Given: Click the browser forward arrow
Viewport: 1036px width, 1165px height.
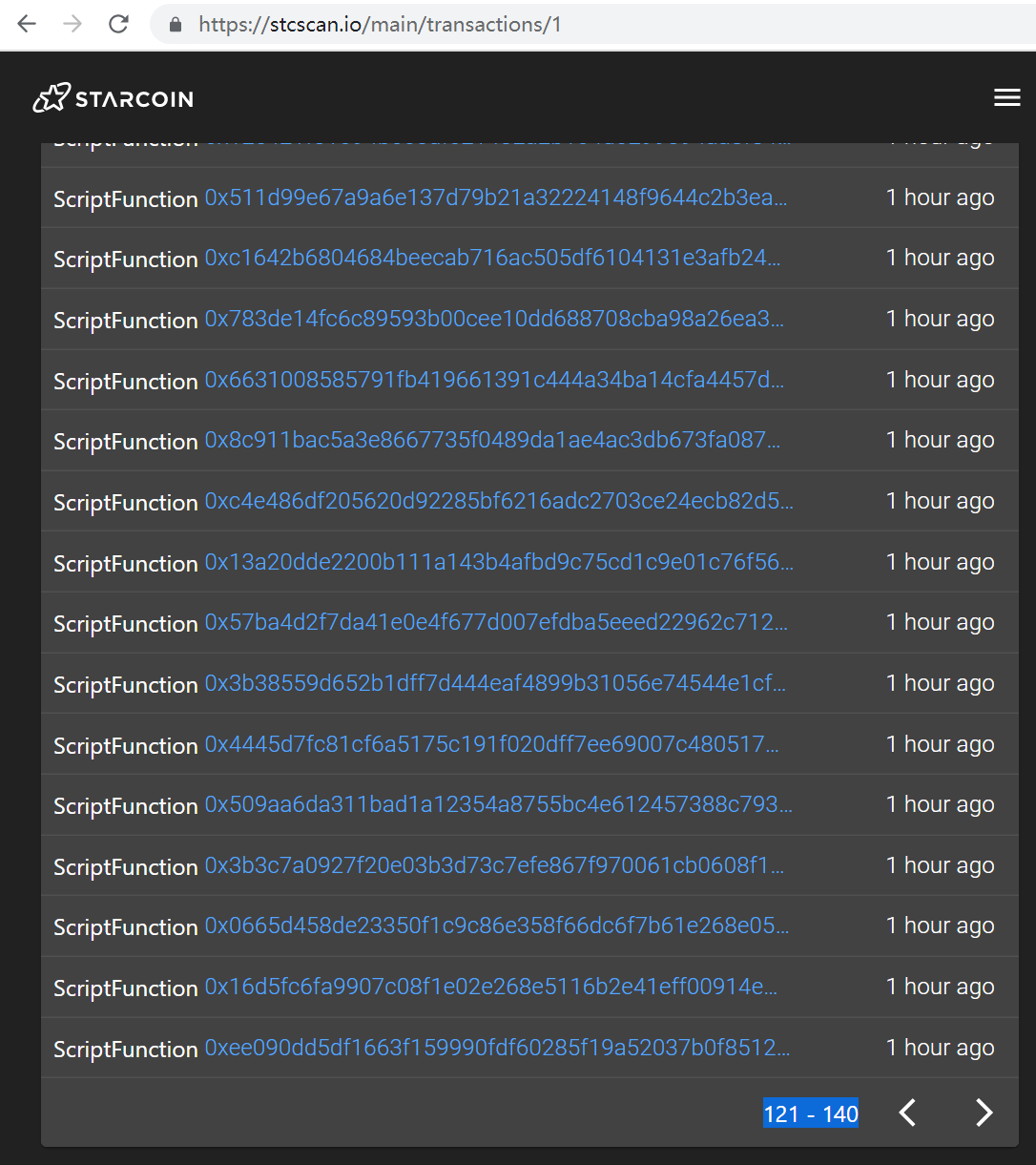Looking at the screenshot, I should (72, 24).
